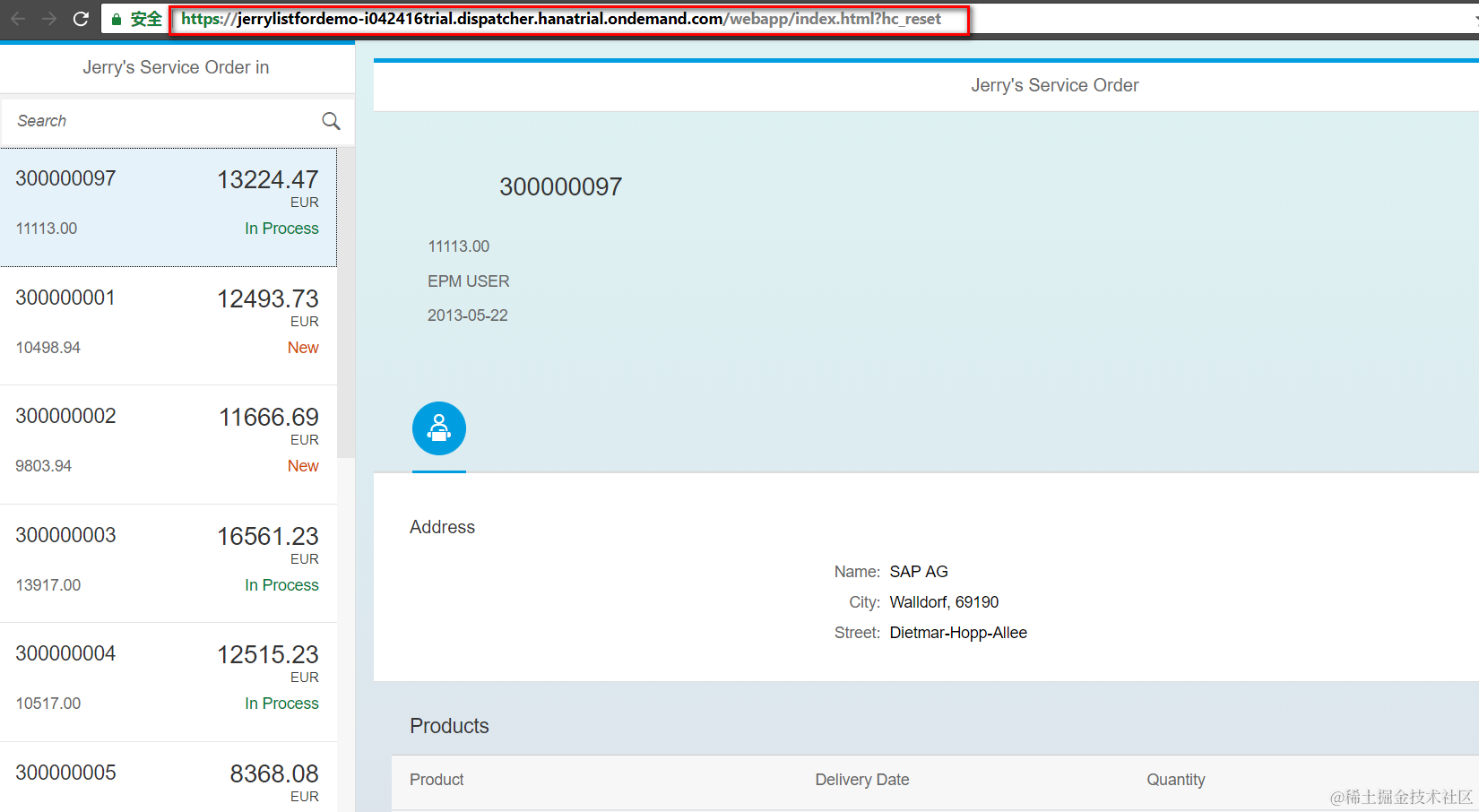Reload the page with refresh icon

81,19
